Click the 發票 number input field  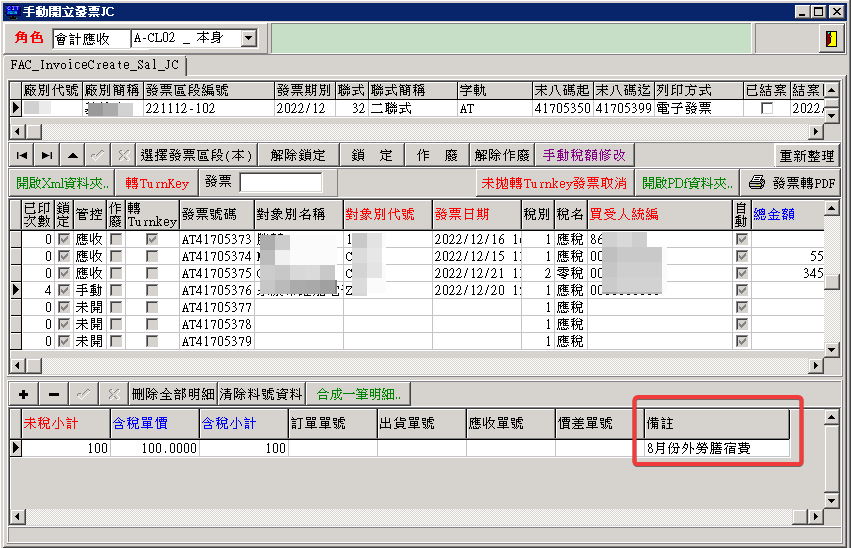click(280, 183)
